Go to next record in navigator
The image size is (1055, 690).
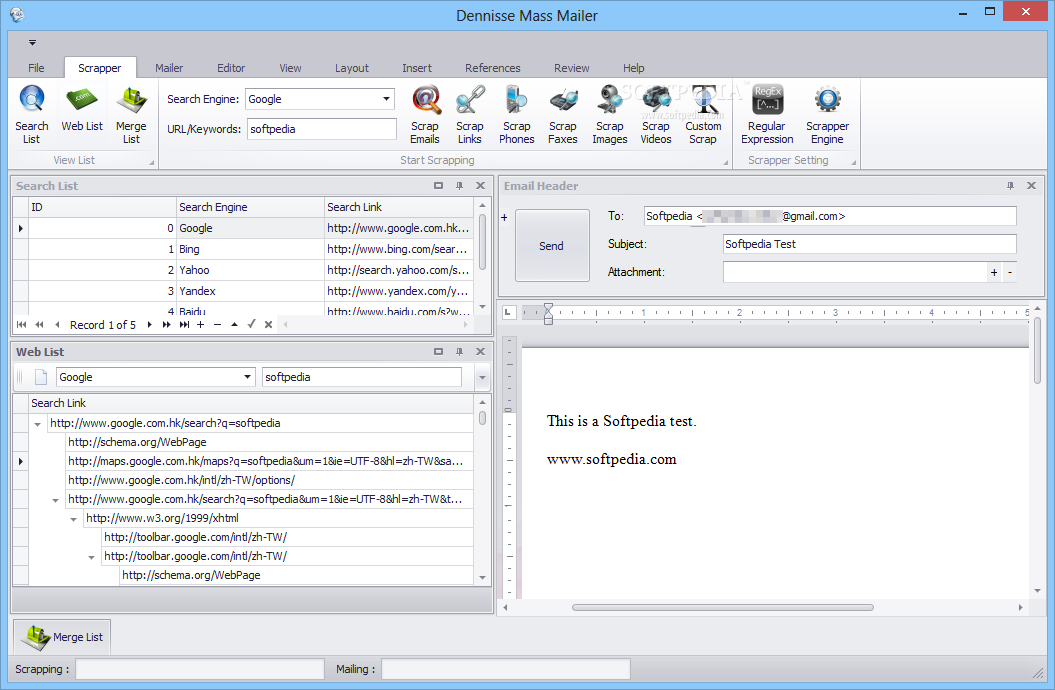[x=149, y=325]
